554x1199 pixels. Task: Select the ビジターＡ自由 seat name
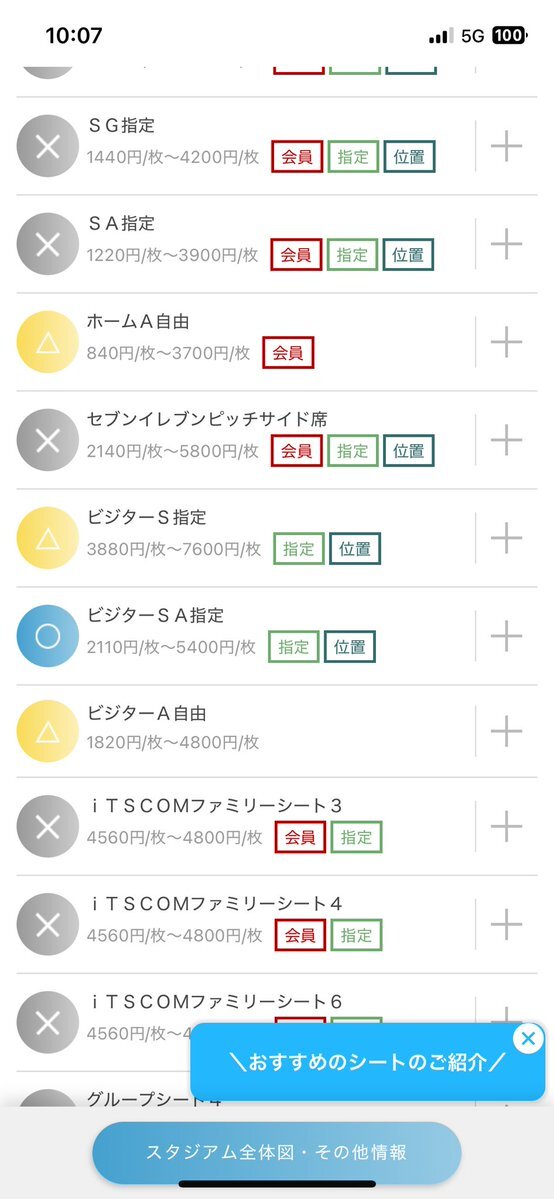tap(146, 713)
